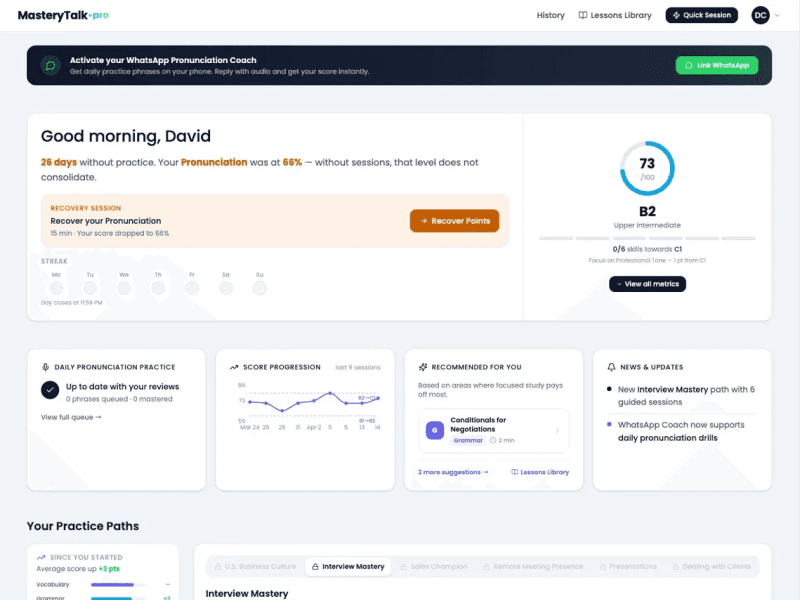Click the trend icon beside Score Progression
This screenshot has width=800, height=600.
coord(234,367)
